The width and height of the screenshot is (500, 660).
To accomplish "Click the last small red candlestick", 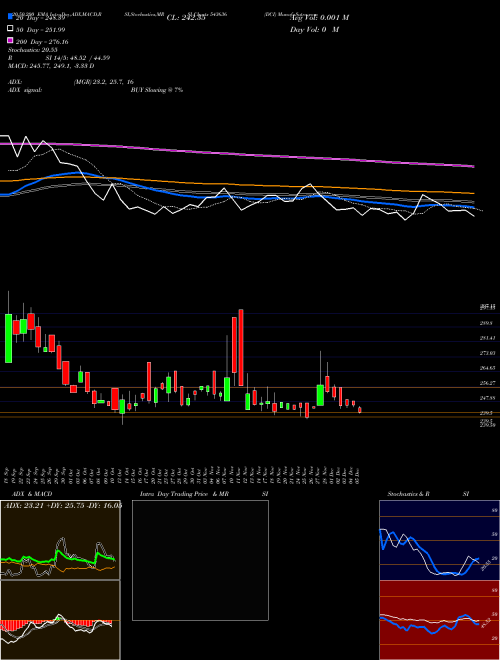I will click(x=360, y=410).
